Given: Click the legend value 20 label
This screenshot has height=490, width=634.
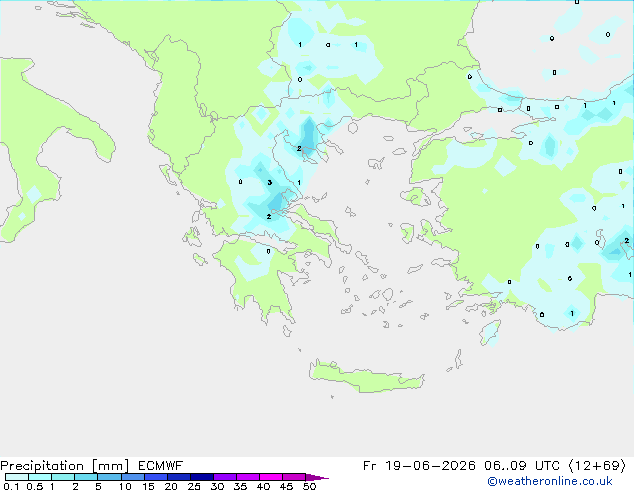Looking at the screenshot, I should tap(171, 486).
